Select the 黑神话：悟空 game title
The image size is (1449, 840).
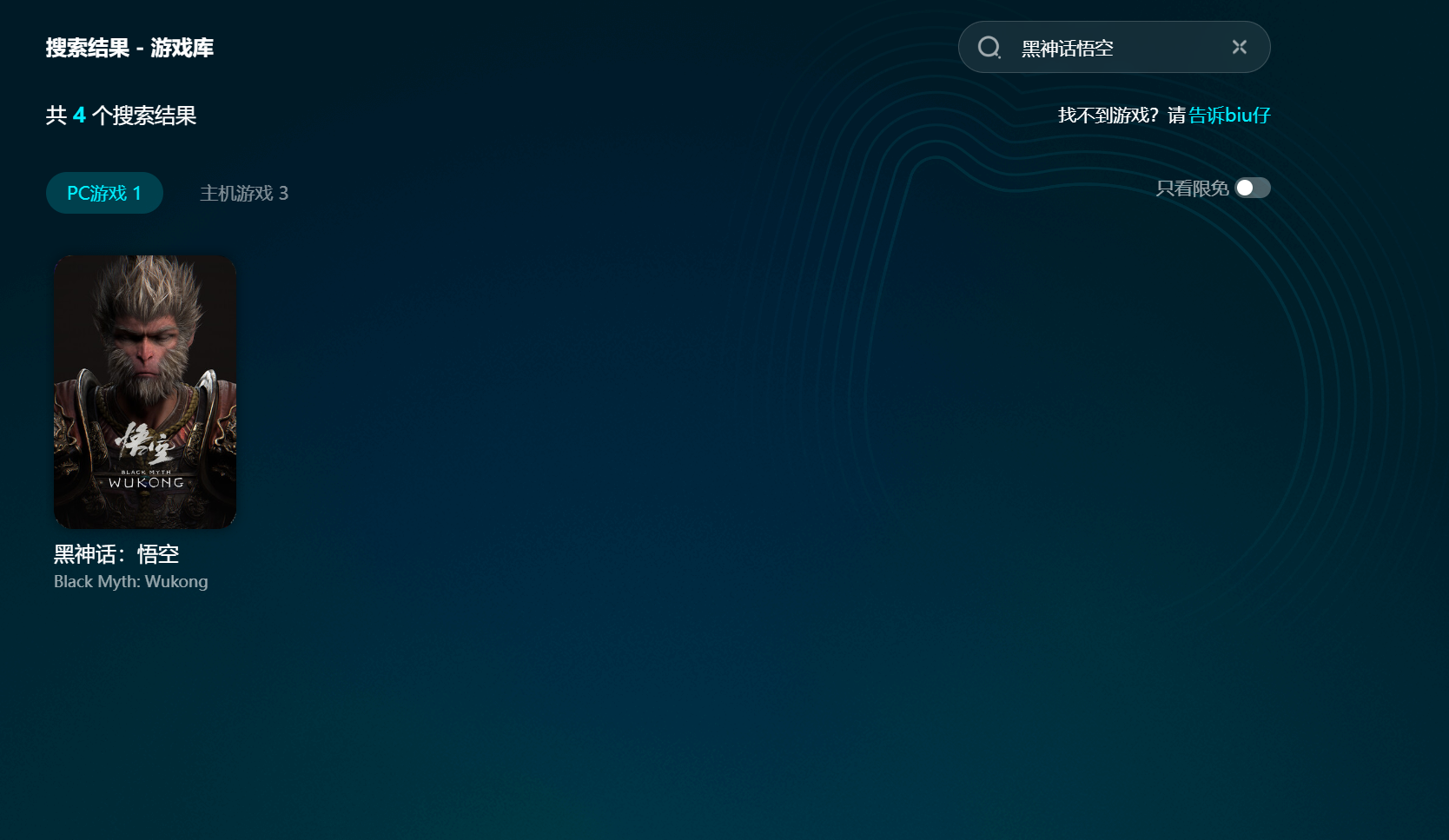click(116, 554)
